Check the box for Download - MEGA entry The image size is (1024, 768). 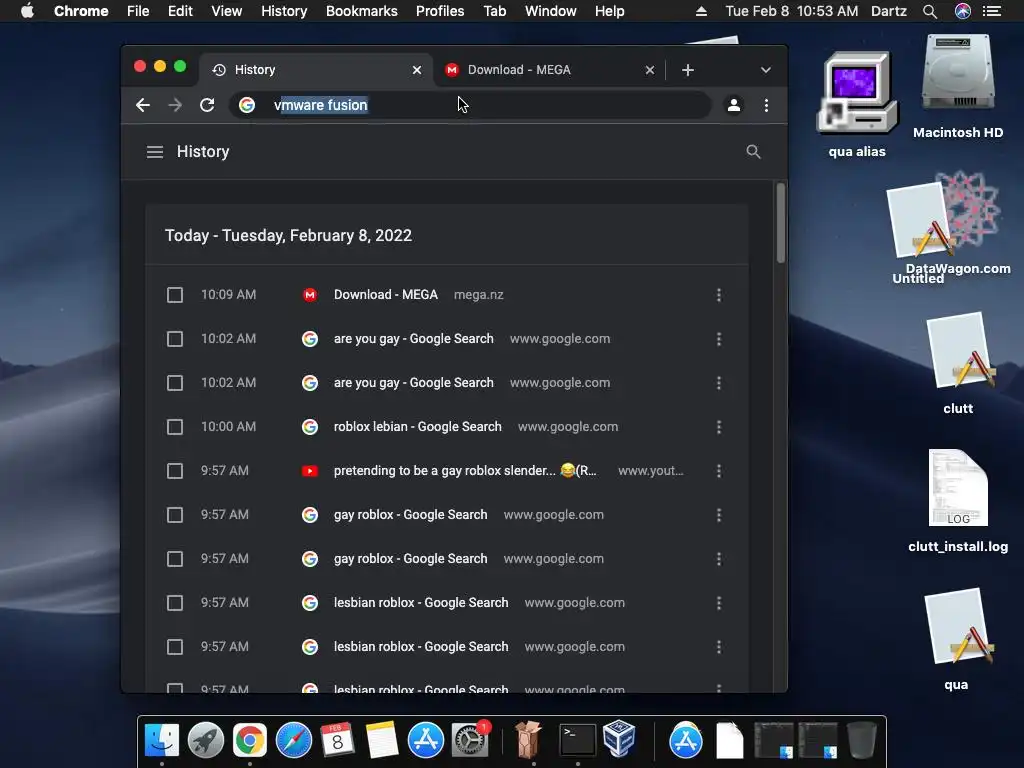(174, 295)
